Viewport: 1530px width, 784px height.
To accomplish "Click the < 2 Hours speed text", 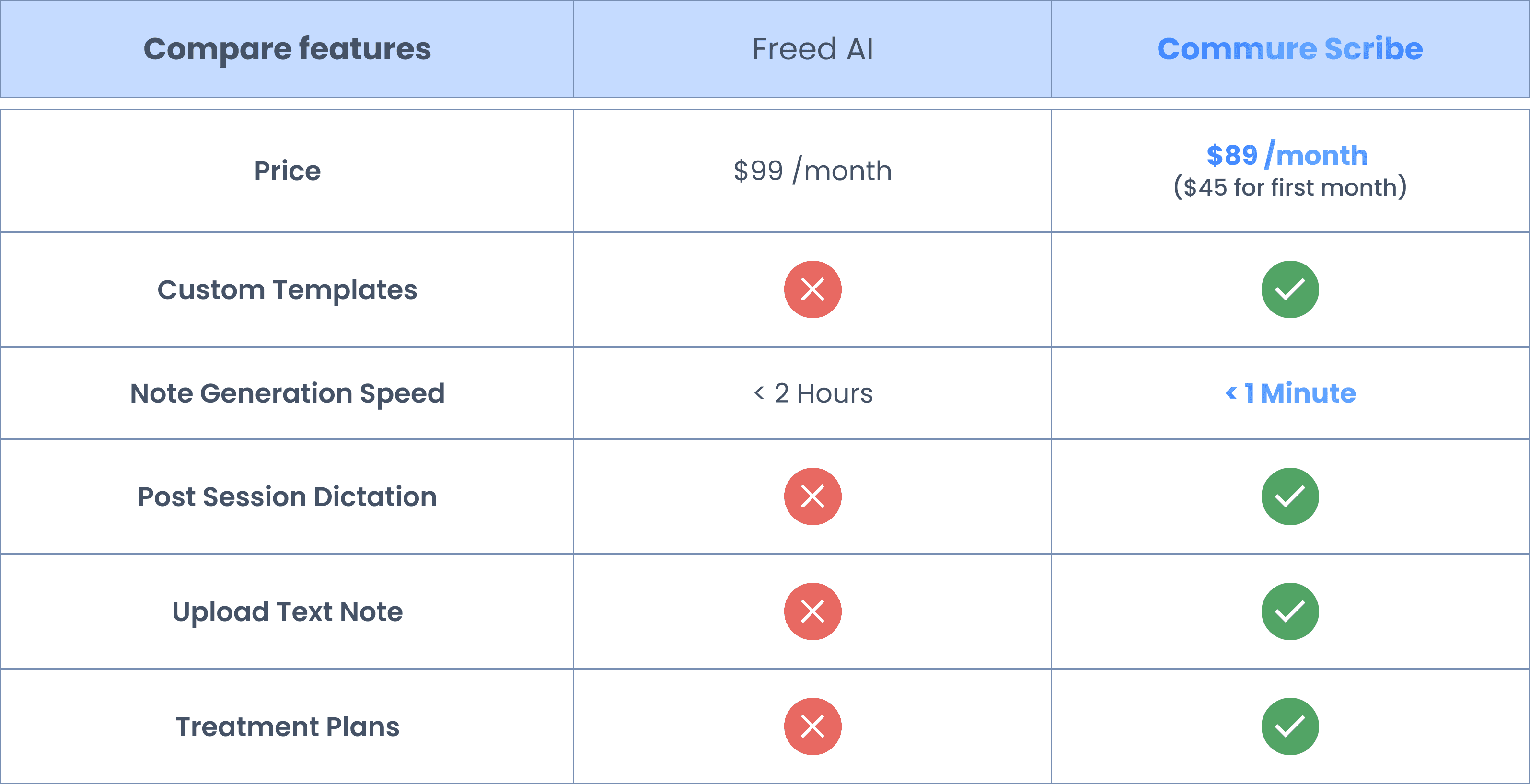I will 812,393.
